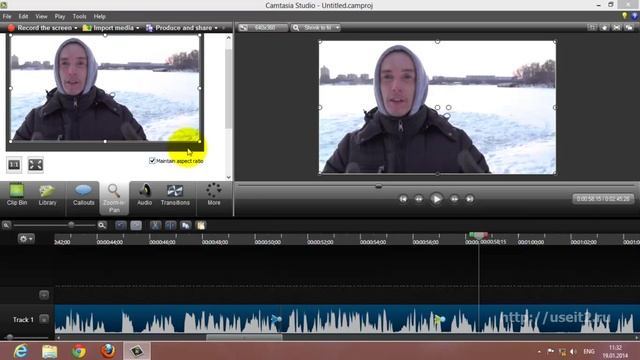
Task: Step forward one frame
Action: [x=454, y=199]
